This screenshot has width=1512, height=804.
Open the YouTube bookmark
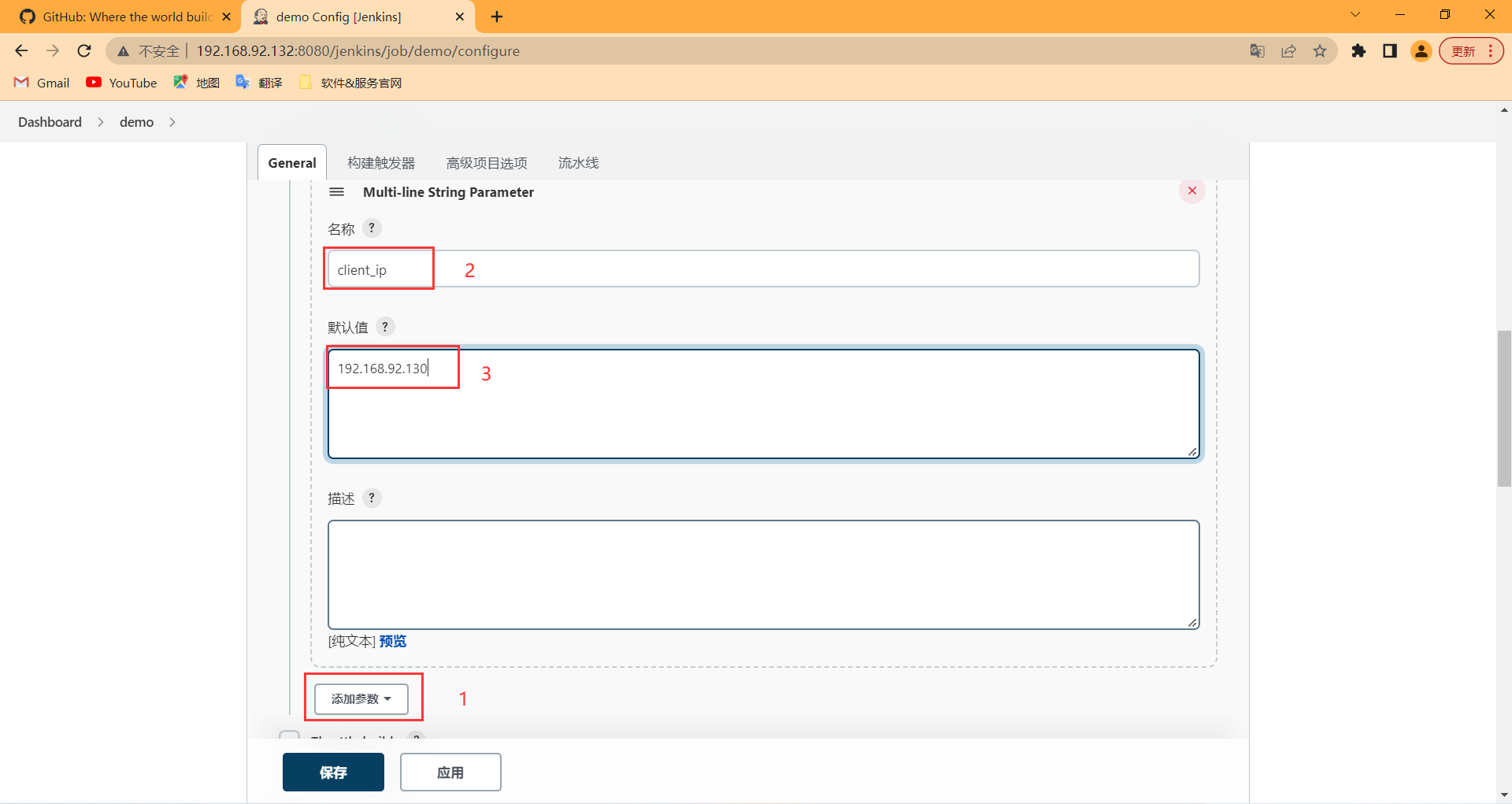pyautogui.click(x=121, y=83)
